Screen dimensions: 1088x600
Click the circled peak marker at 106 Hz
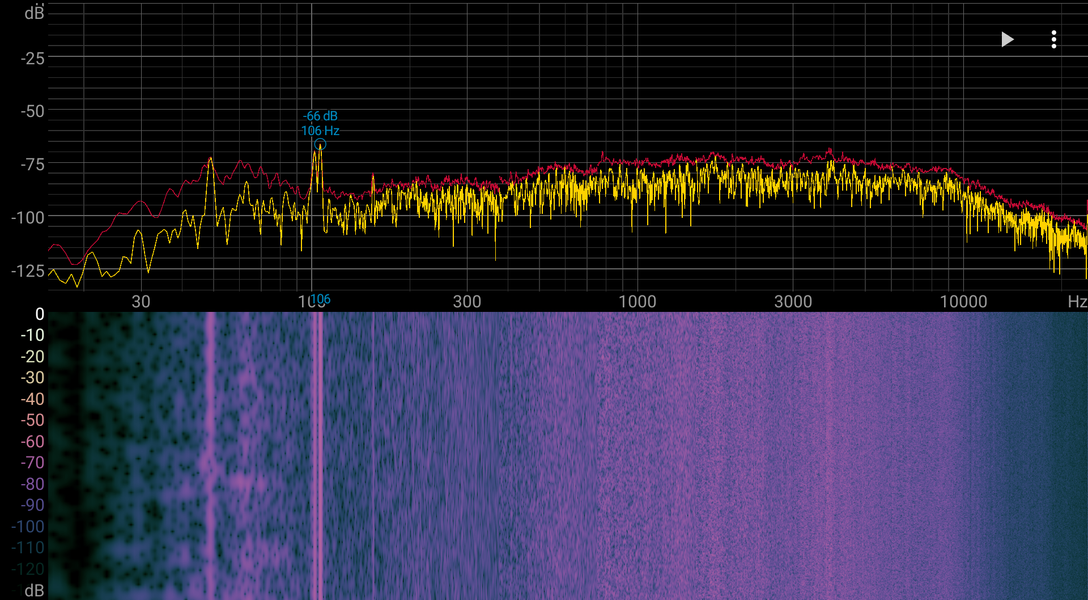[x=320, y=144]
